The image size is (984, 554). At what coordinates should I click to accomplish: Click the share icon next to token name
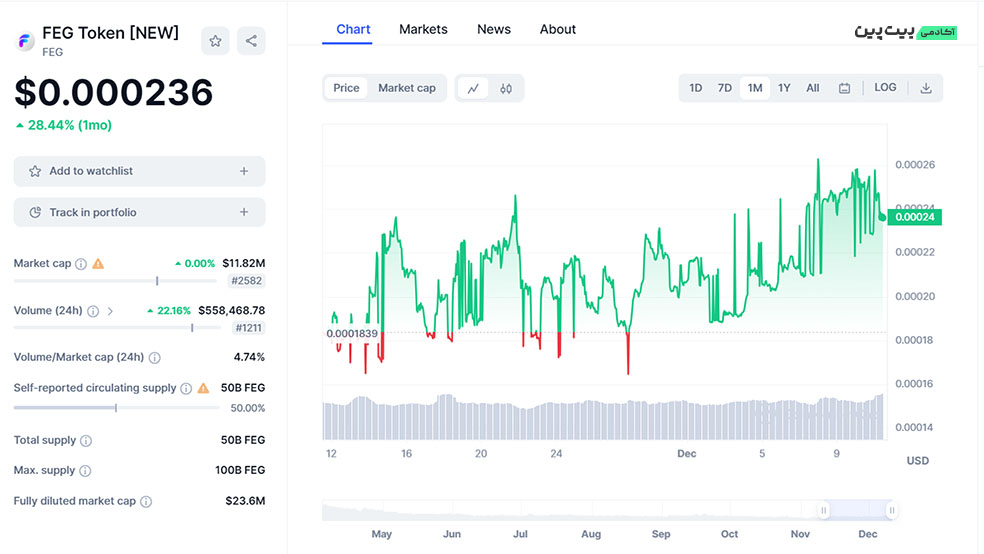click(x=251, y=41)
